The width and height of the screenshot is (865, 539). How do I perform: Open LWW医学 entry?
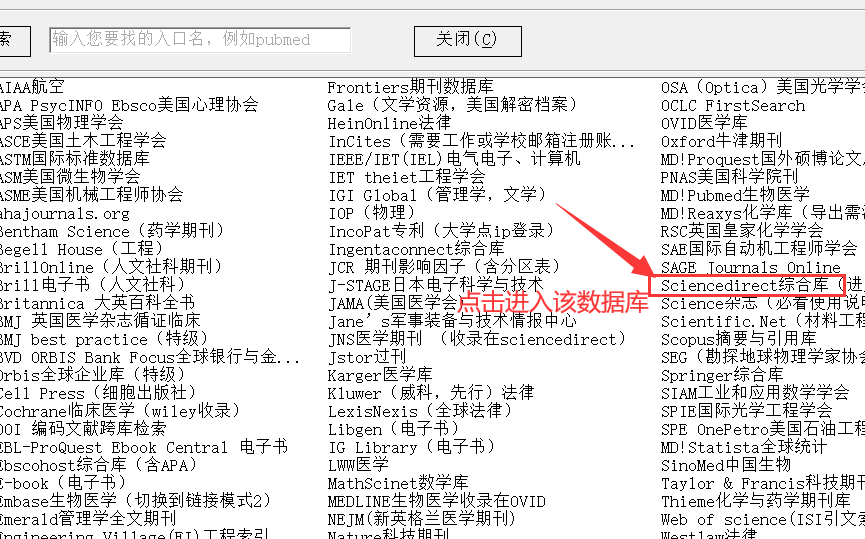coord(358,465)
